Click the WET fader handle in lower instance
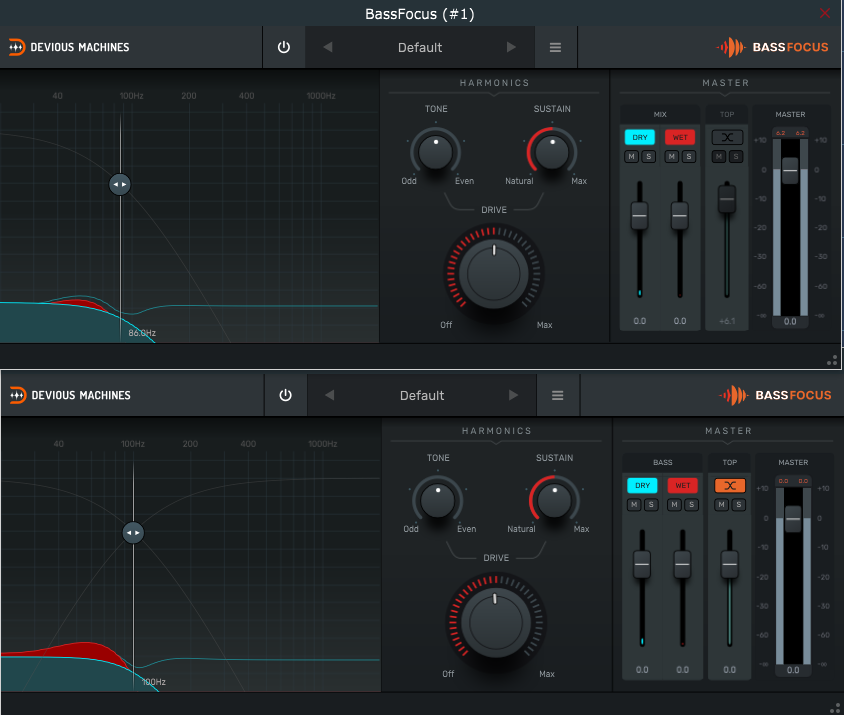The width and height of the screenshot is (844, 715). 682,564
